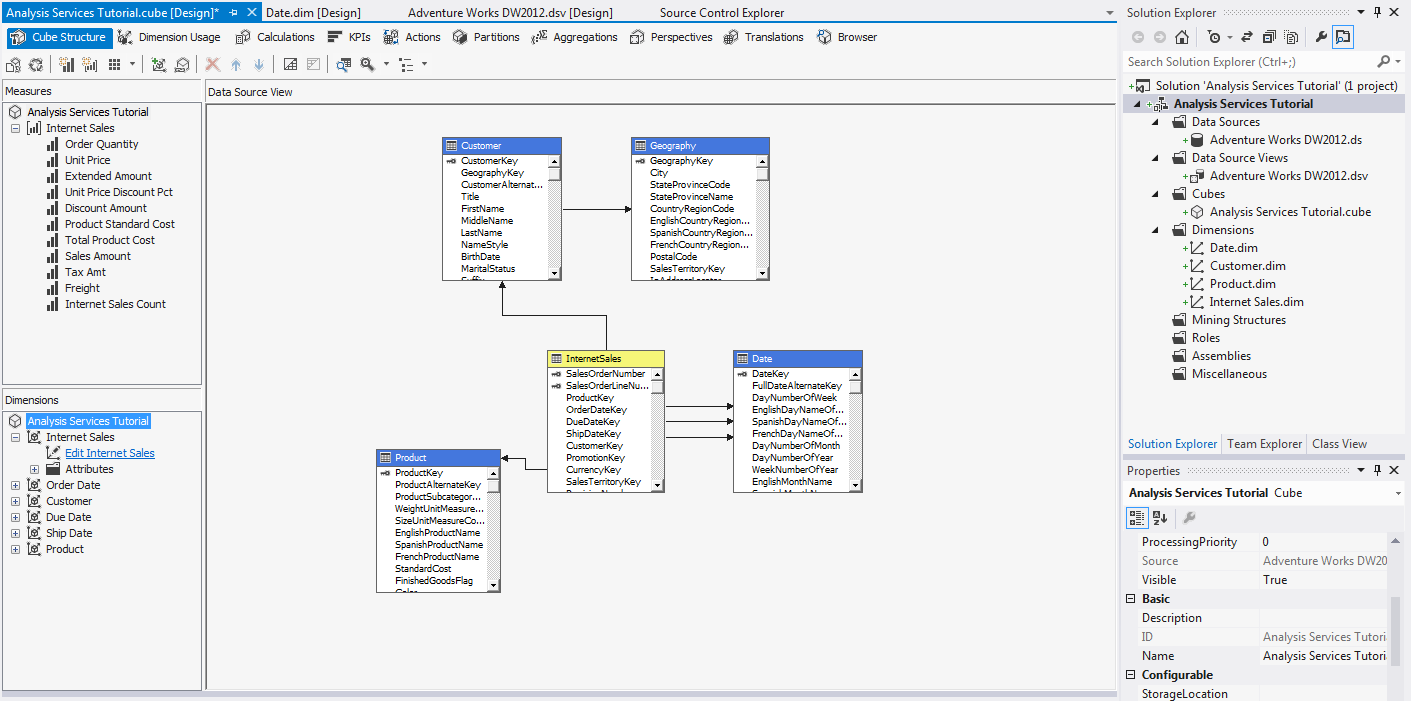
Task: Expand the Attributes node under Internet Sales
Action: [x=34, y=469]
